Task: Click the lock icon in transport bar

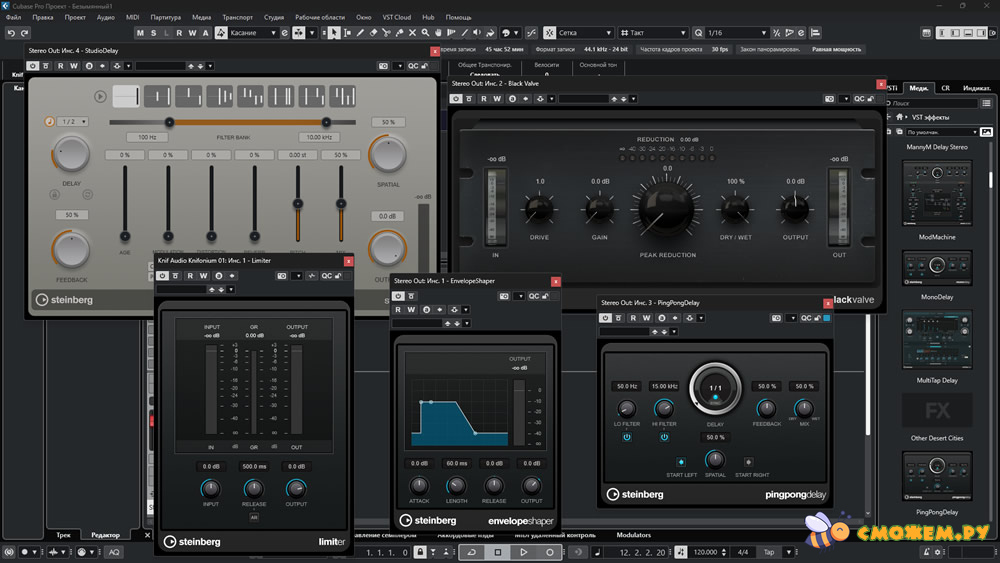Action: point(420,552)
